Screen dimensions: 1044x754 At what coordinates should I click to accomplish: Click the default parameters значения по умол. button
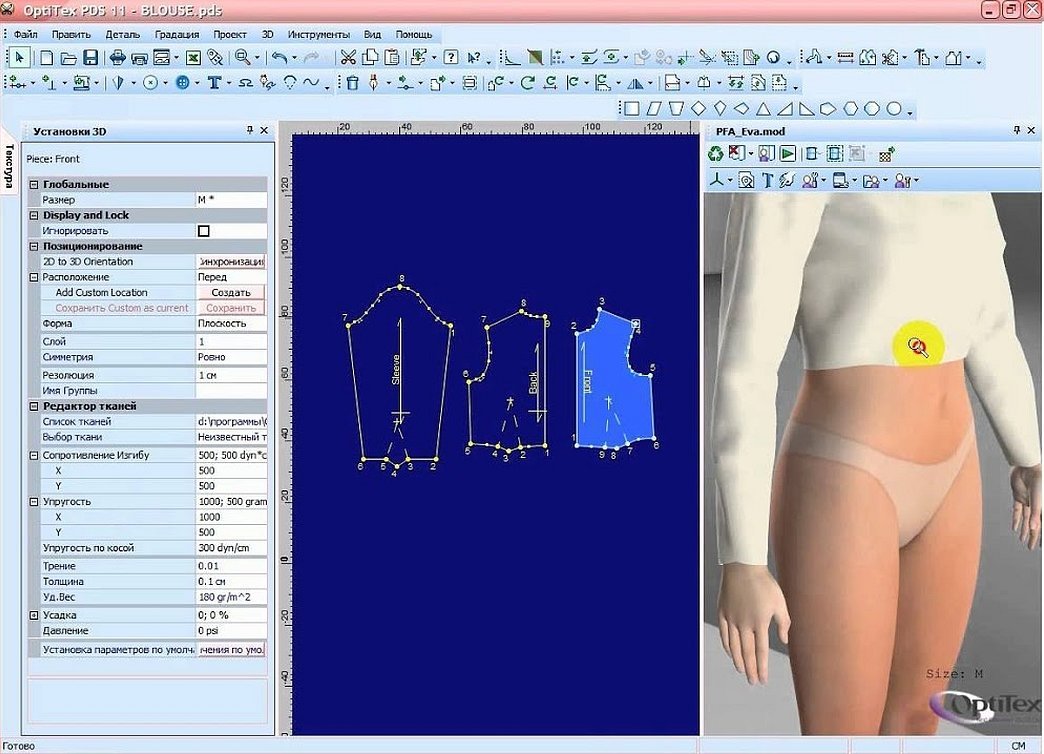click(231, 649)
